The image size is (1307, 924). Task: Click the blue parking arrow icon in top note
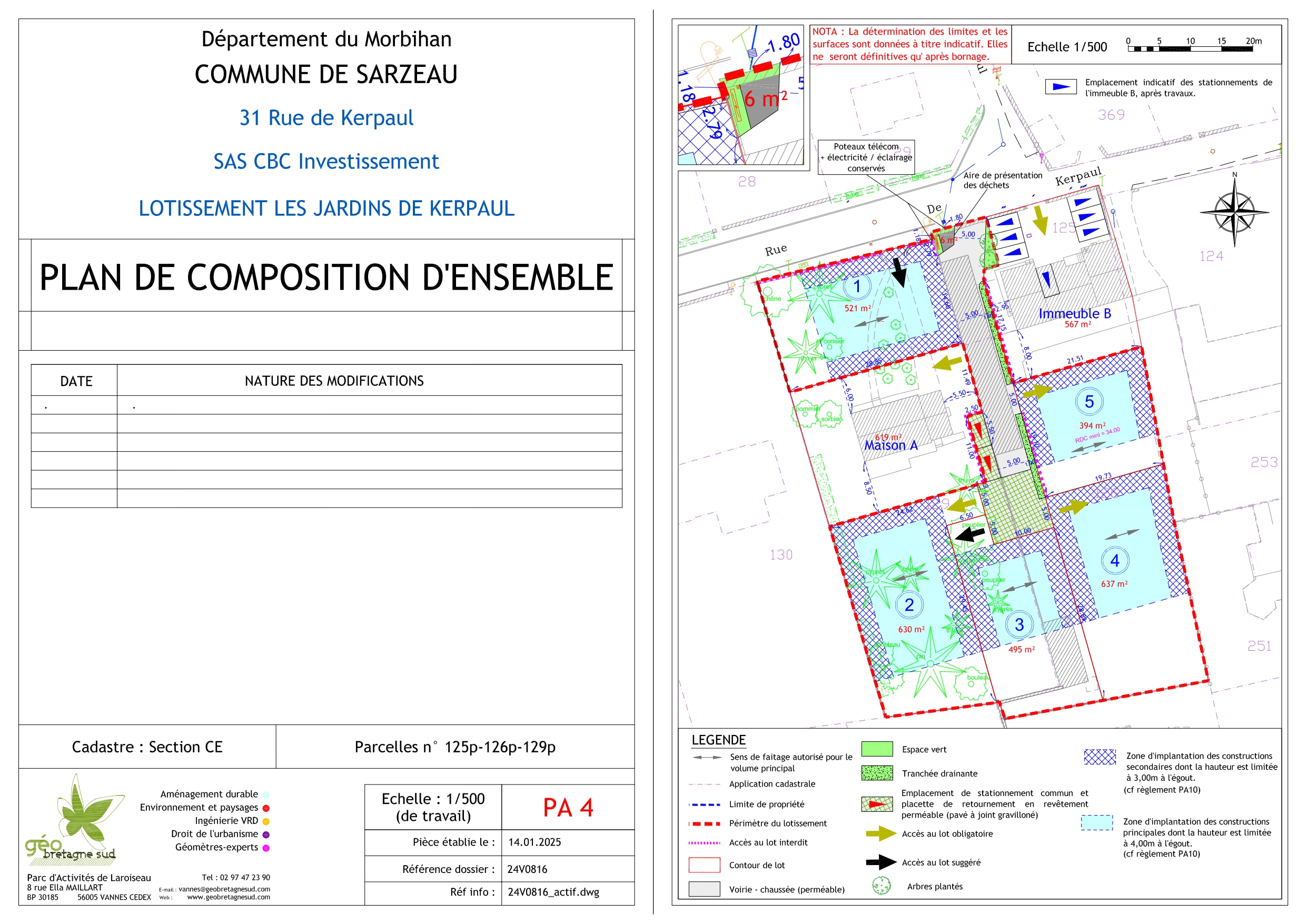pos(1061,87)
